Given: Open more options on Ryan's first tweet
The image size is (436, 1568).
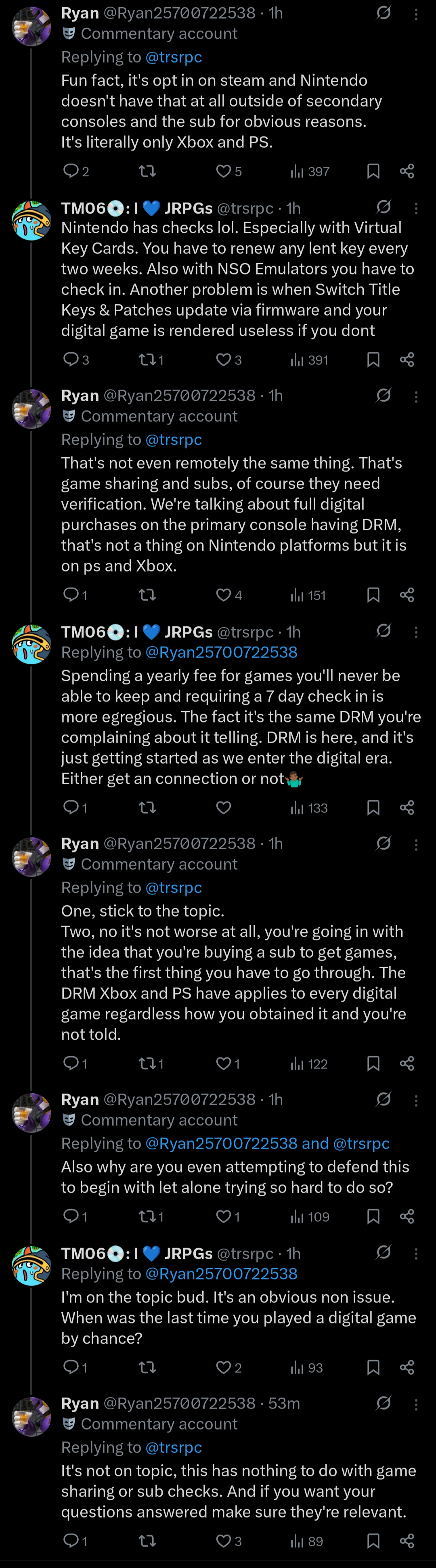Looking at the screenshot, I should click(x=416, y=14).
